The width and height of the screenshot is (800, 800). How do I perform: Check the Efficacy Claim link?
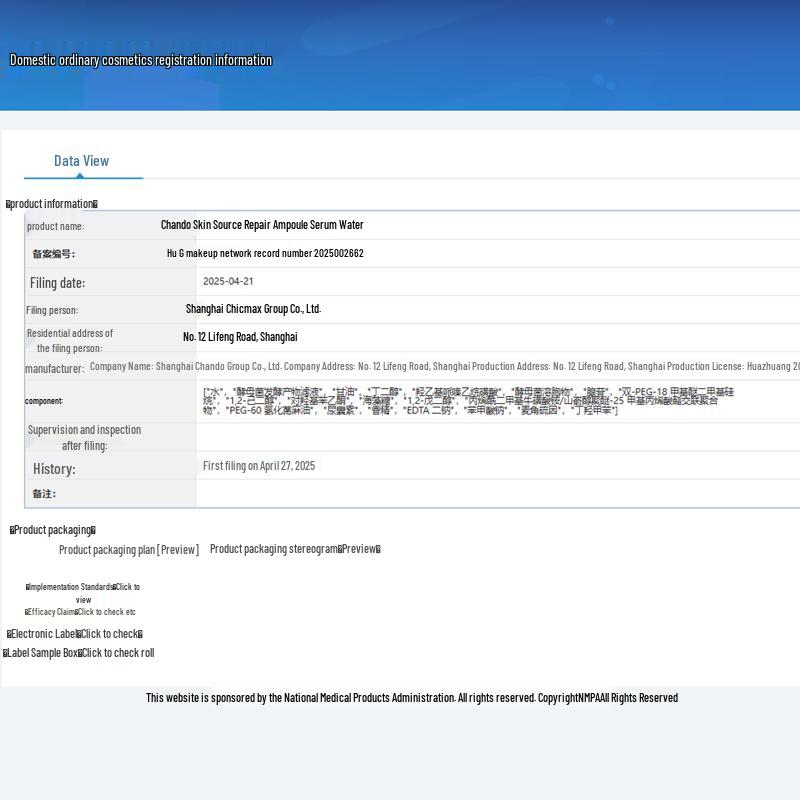click(x=80, y=612)
